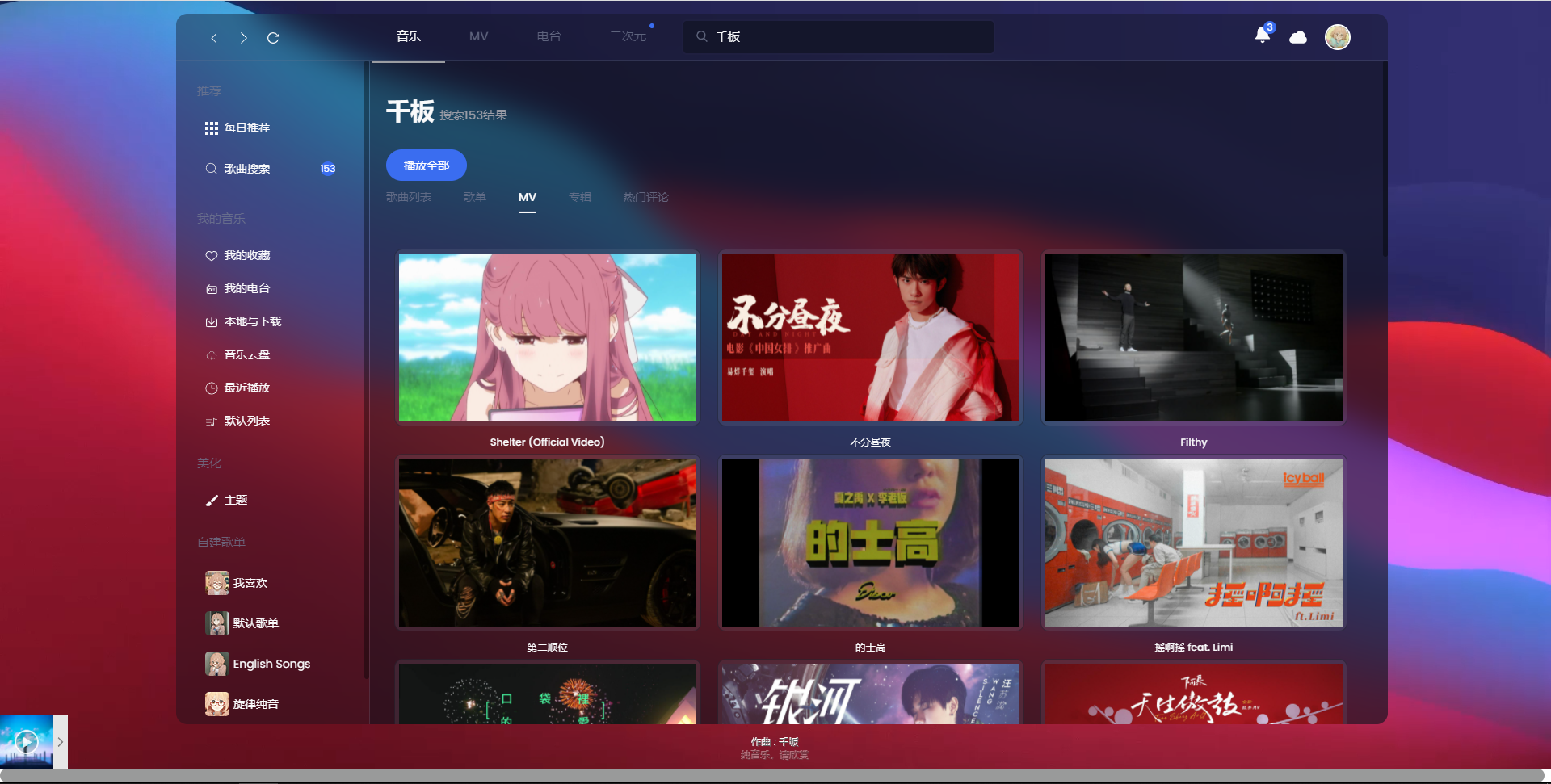Select the 歌曲列表 results tab
This screenshot has height=784, width=1551.
click(409, 197)
